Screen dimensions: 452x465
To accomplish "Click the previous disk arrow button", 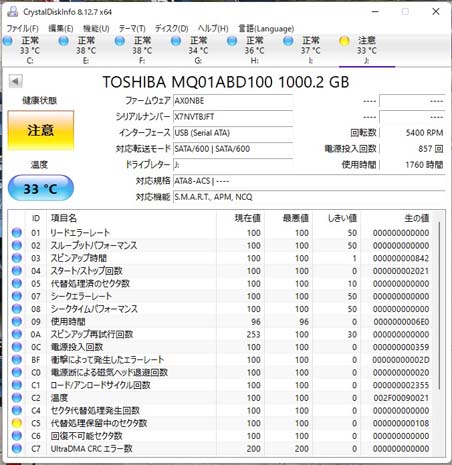I will pos(15,81).
